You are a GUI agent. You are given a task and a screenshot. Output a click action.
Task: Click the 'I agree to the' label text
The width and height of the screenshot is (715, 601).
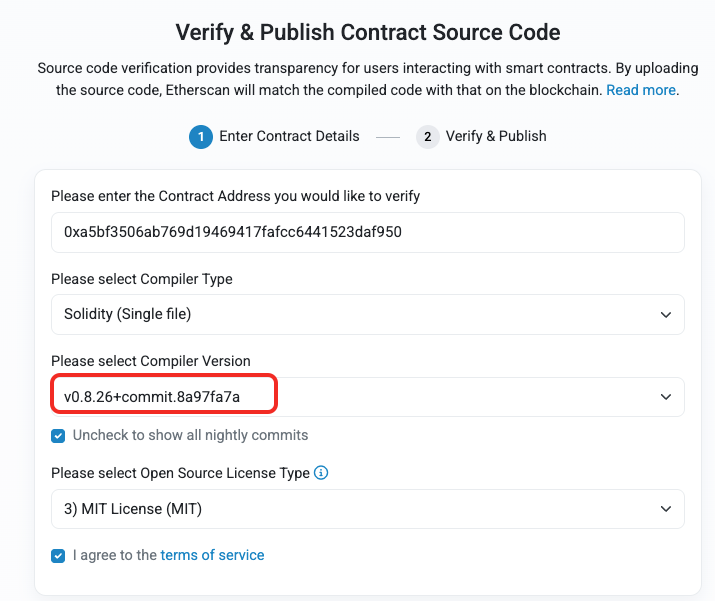115,555
